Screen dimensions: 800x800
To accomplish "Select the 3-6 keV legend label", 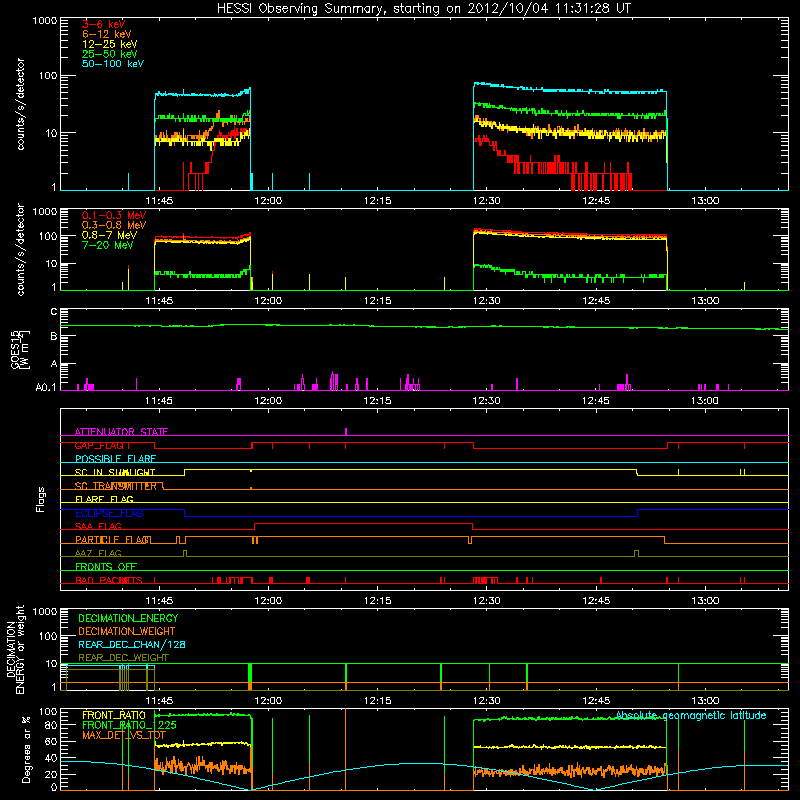I will coord(104,24).
